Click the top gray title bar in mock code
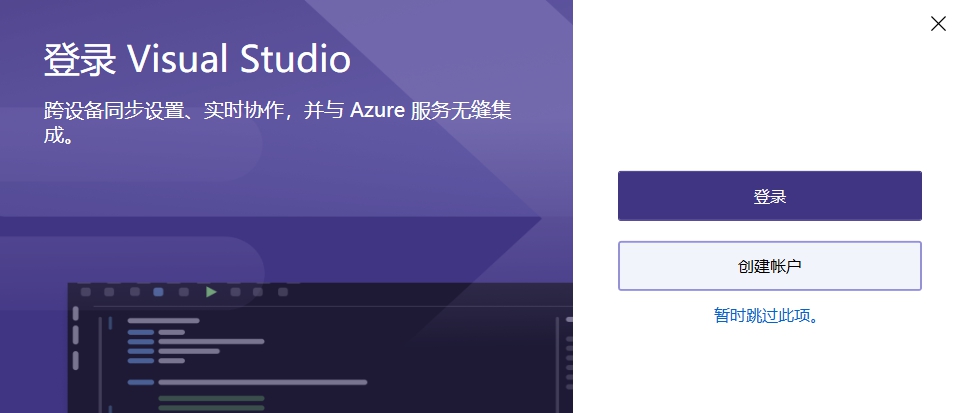The height and width of the screenshot is (413, 961). point(163,320)
